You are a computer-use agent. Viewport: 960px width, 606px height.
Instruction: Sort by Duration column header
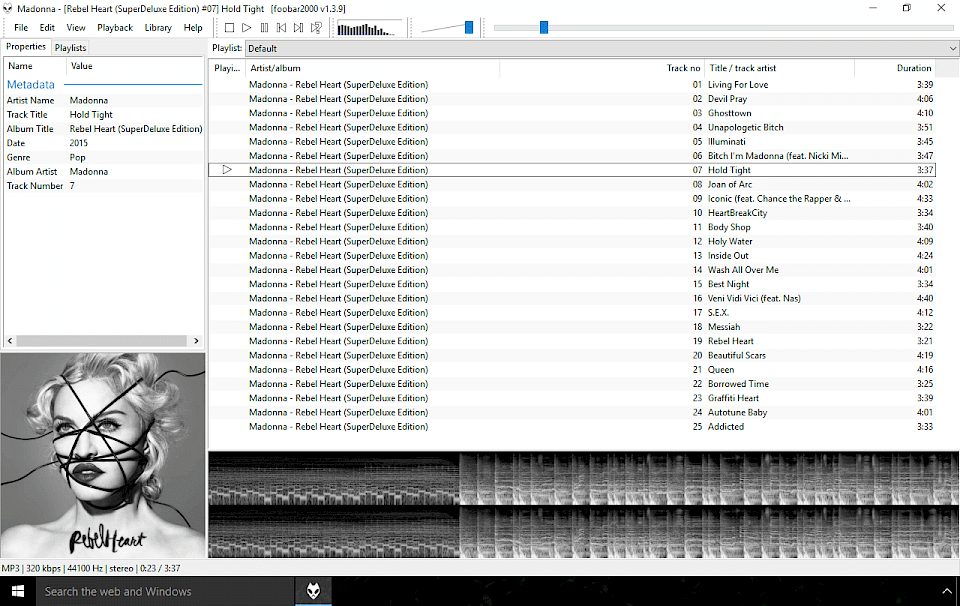pyautogui.click(x=895, y=68)
